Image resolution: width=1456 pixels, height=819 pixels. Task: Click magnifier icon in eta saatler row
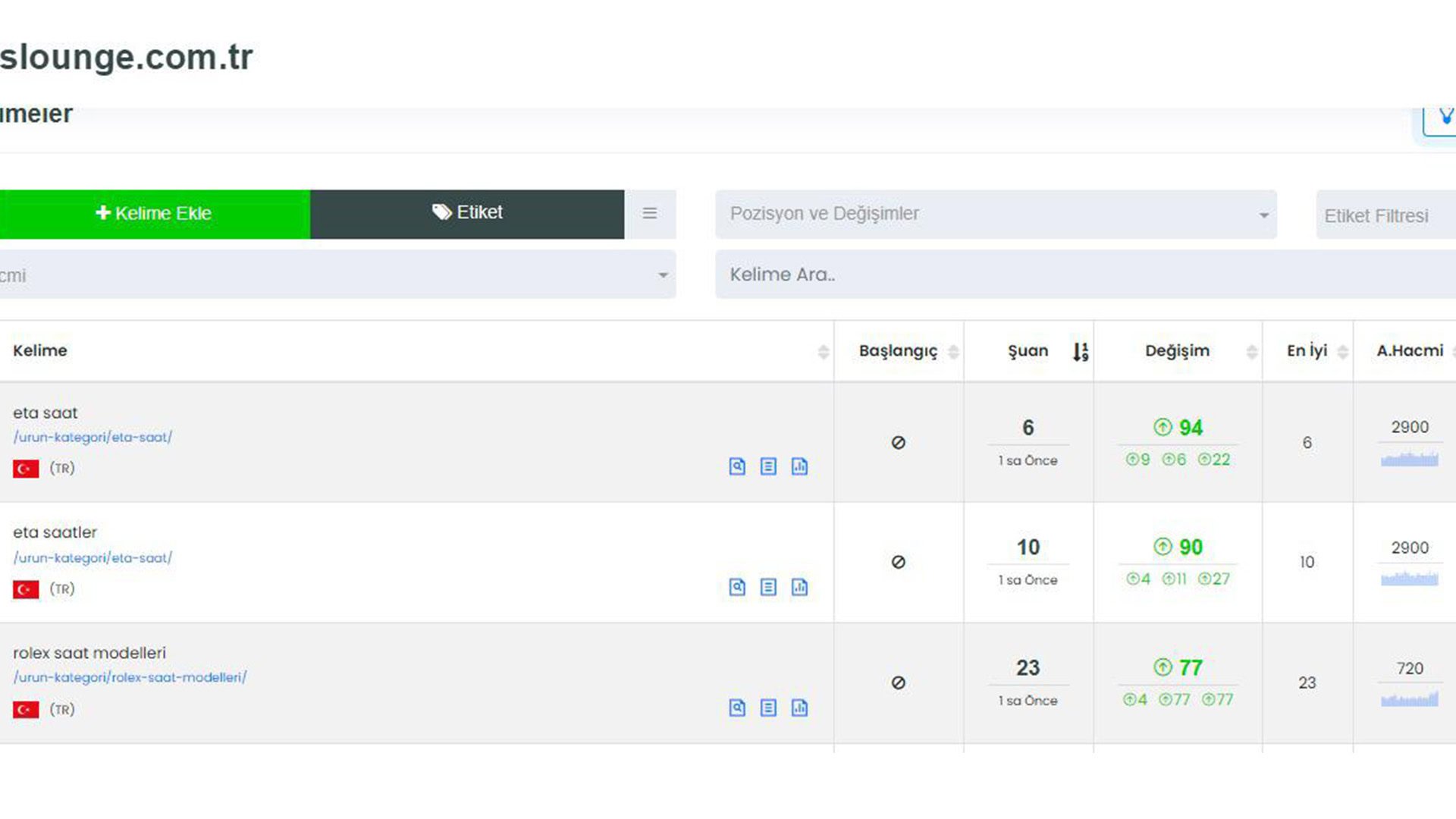[737, 587]
